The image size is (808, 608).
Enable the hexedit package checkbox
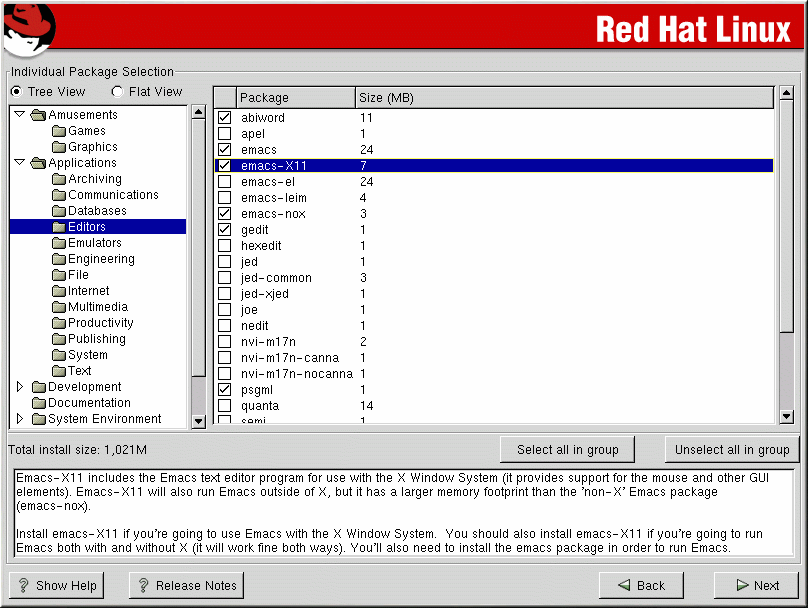[x=224, y=246]
